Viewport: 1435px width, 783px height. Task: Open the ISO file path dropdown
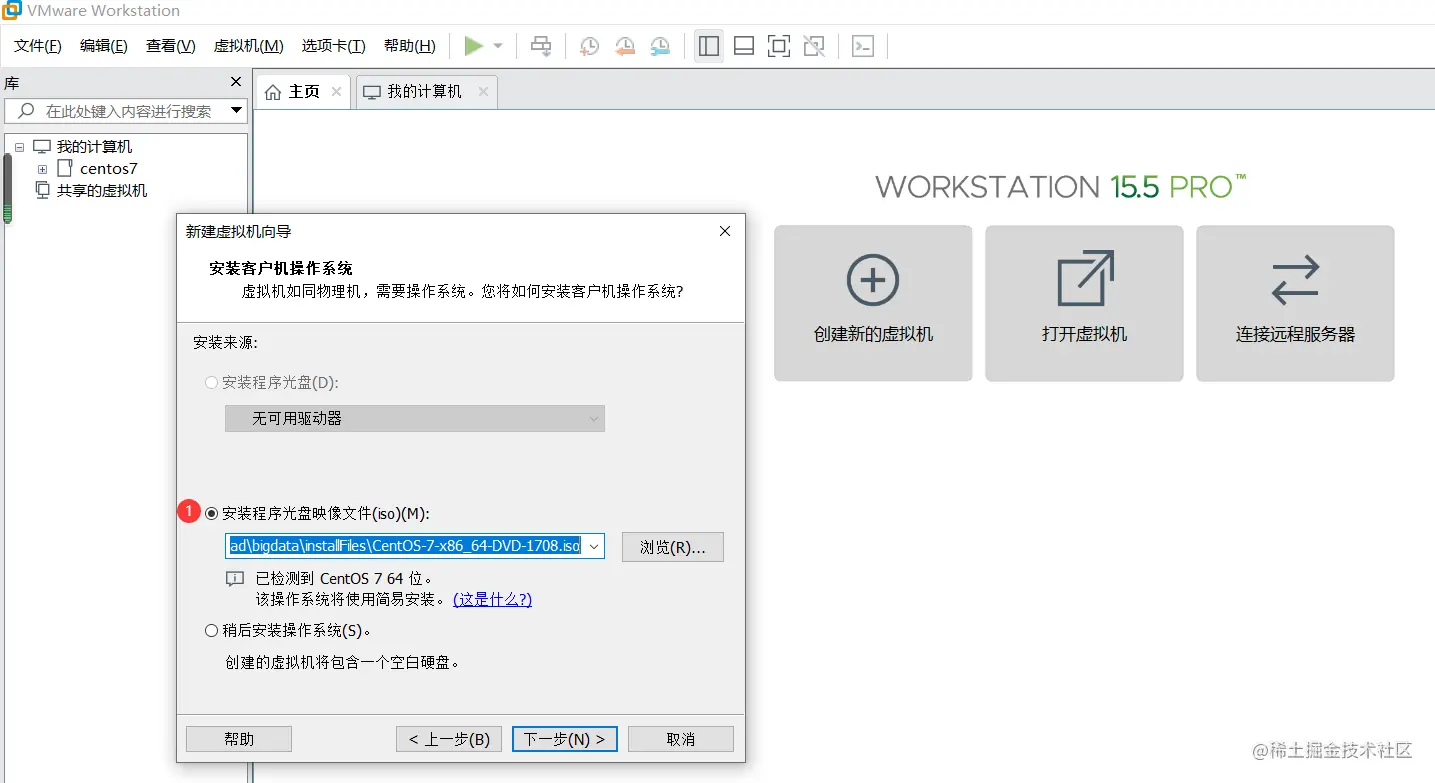click(x=594, y=546)
